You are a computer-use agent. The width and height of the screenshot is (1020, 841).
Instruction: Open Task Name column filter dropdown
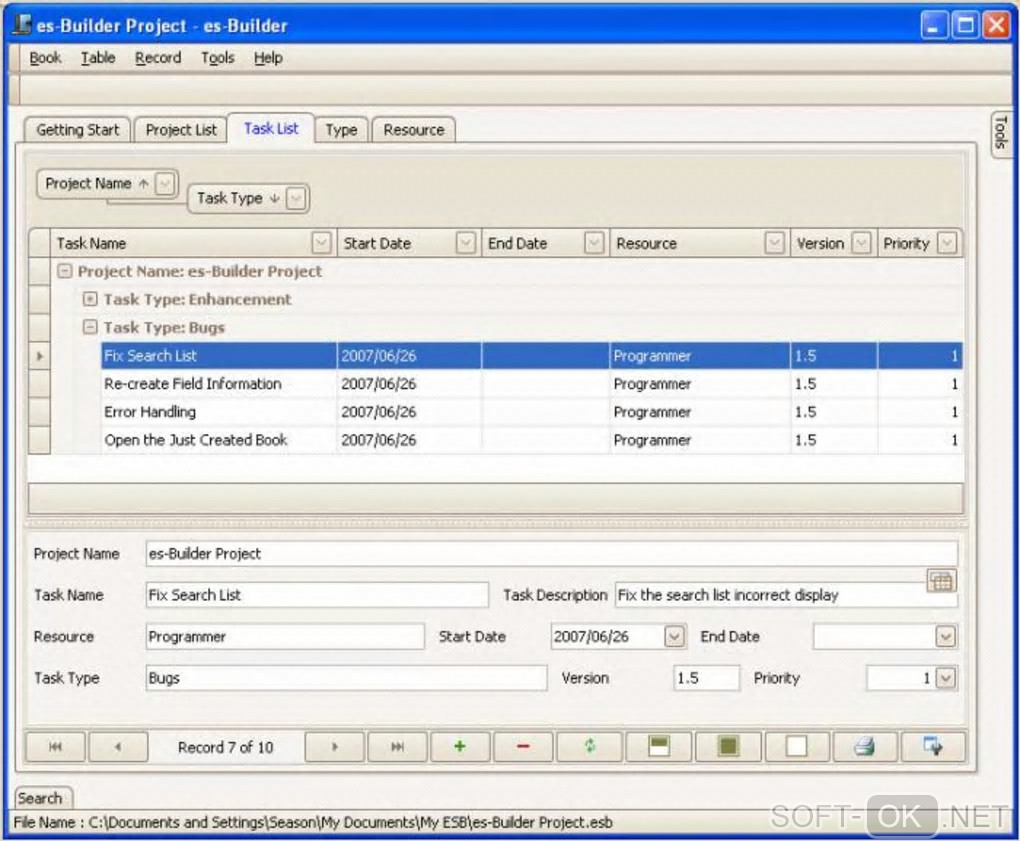321,243
